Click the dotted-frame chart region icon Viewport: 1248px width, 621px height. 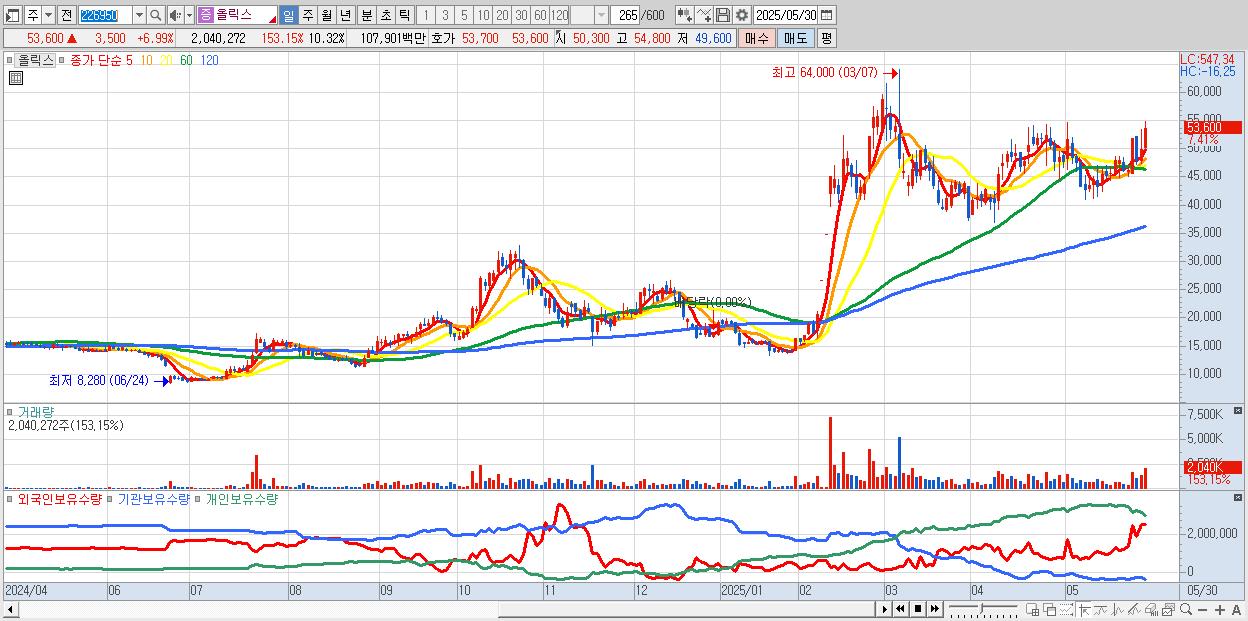click(1066, 609)
